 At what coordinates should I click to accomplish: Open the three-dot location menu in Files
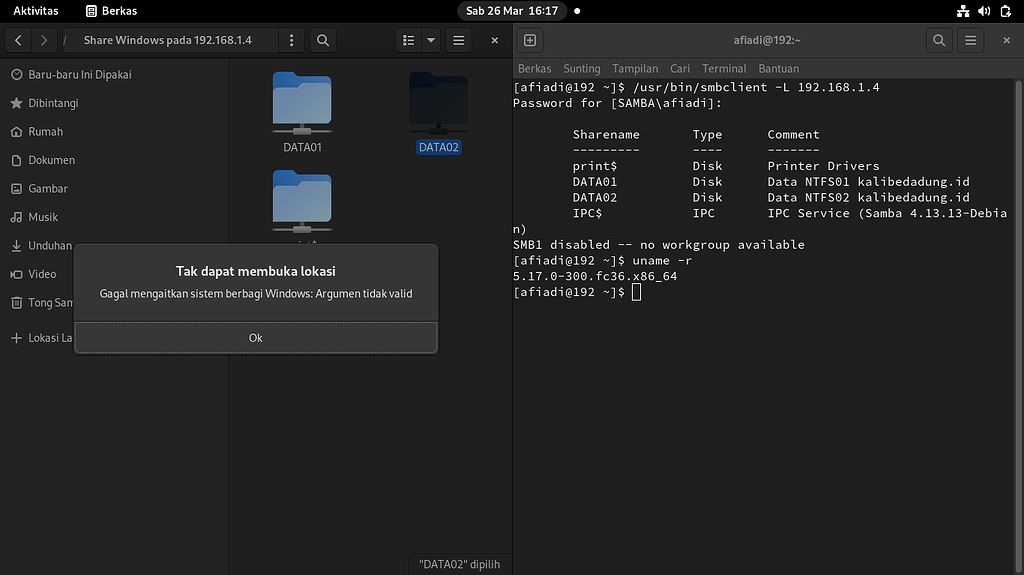[x=291, y=41]
